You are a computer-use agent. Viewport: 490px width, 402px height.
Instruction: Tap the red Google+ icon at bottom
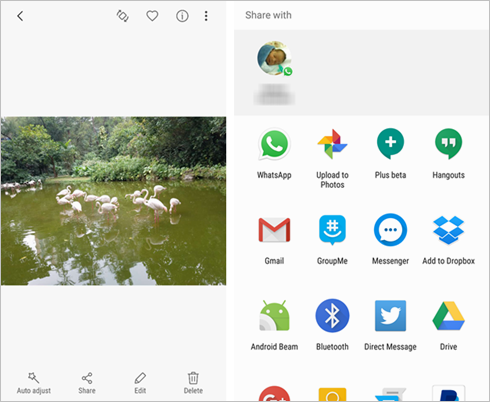274,394
